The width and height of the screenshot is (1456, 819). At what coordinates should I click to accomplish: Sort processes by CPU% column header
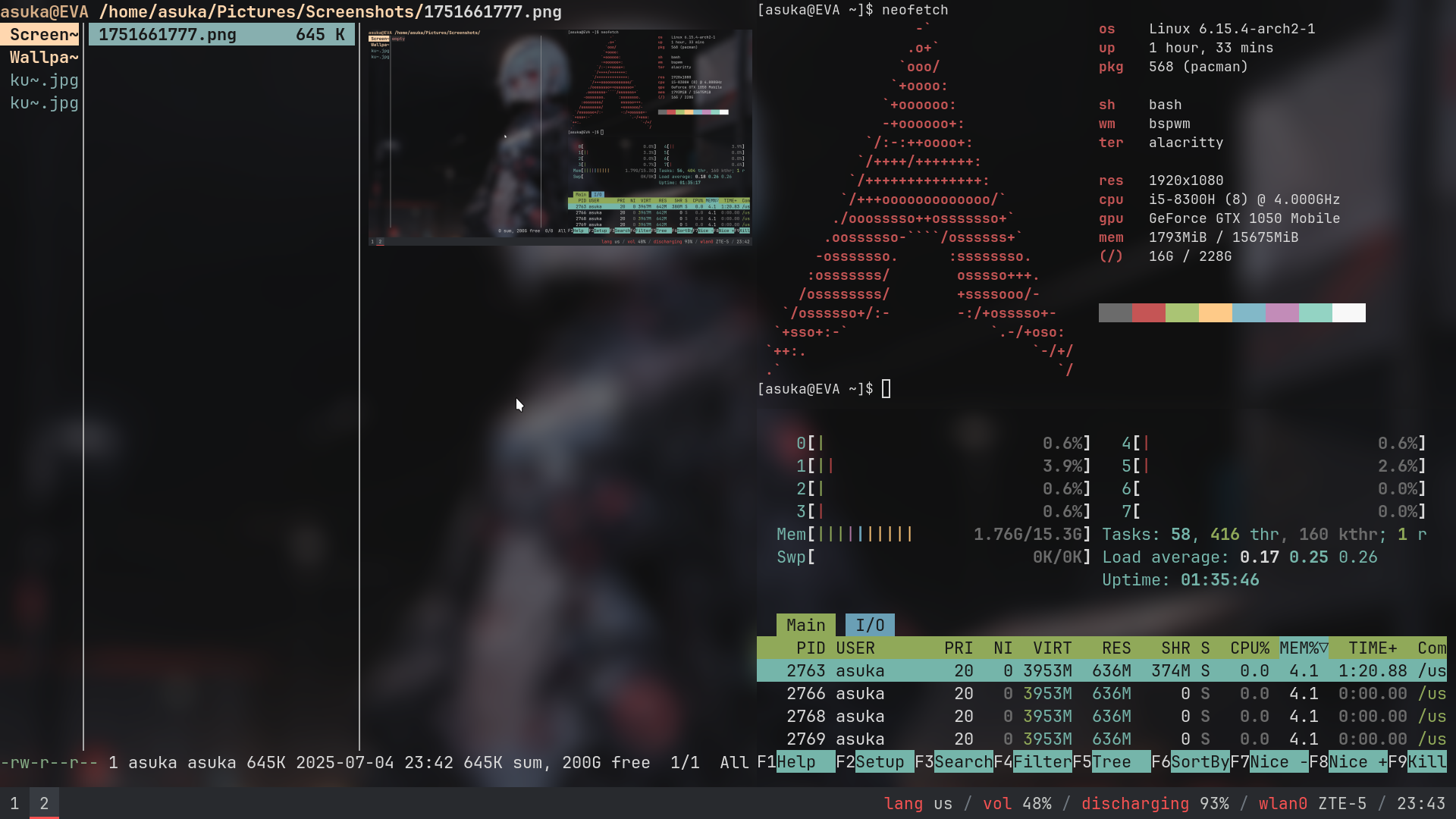point(1249,648)
